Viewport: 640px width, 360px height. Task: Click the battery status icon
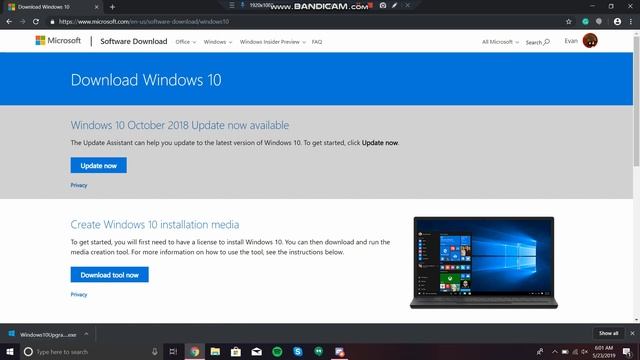pos(565,351)
